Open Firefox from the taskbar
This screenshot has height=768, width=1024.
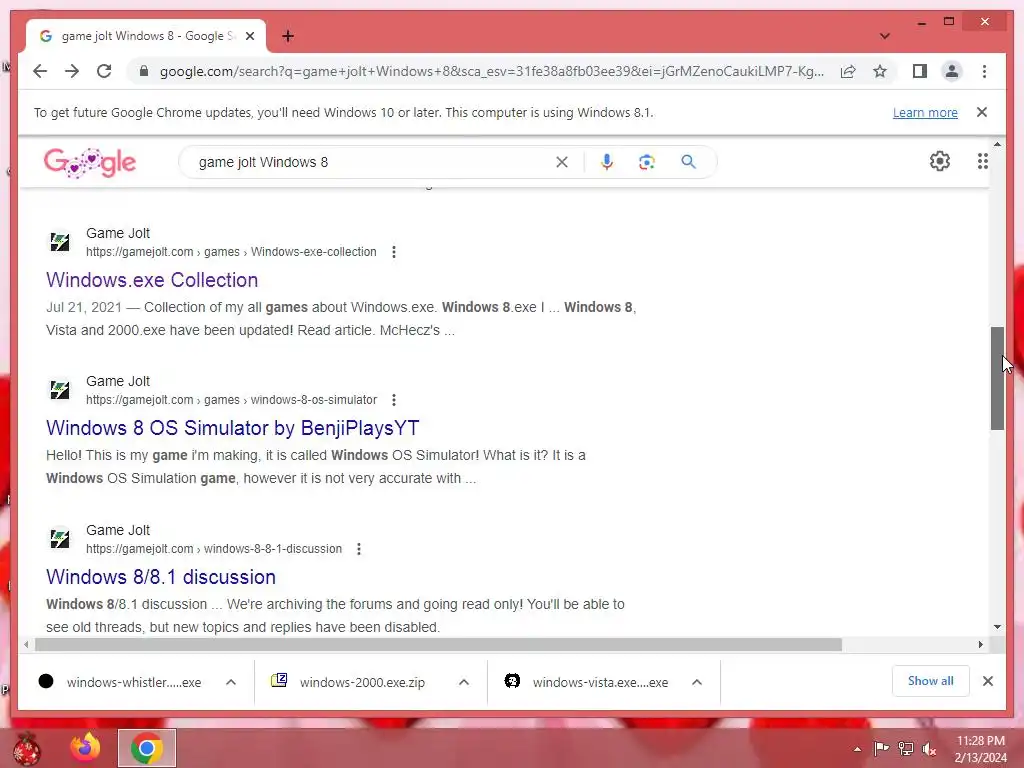tap(86, 748)
